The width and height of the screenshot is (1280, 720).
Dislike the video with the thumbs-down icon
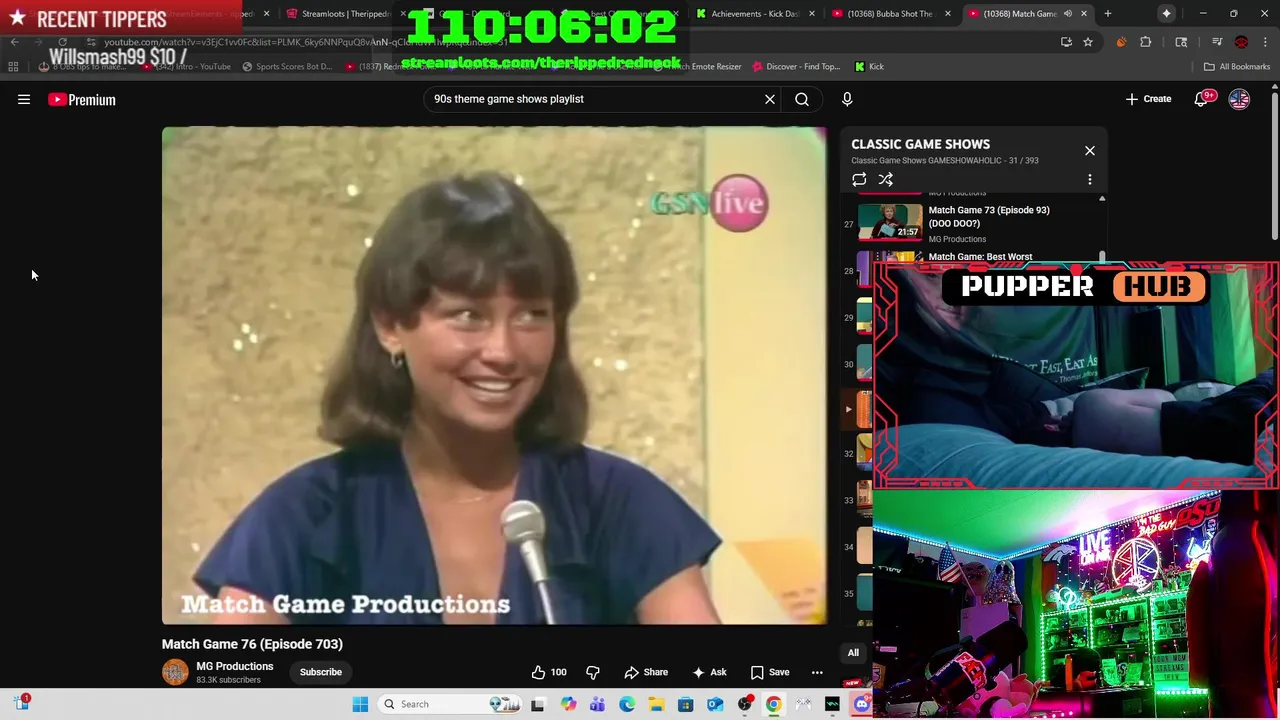point(593,672)
